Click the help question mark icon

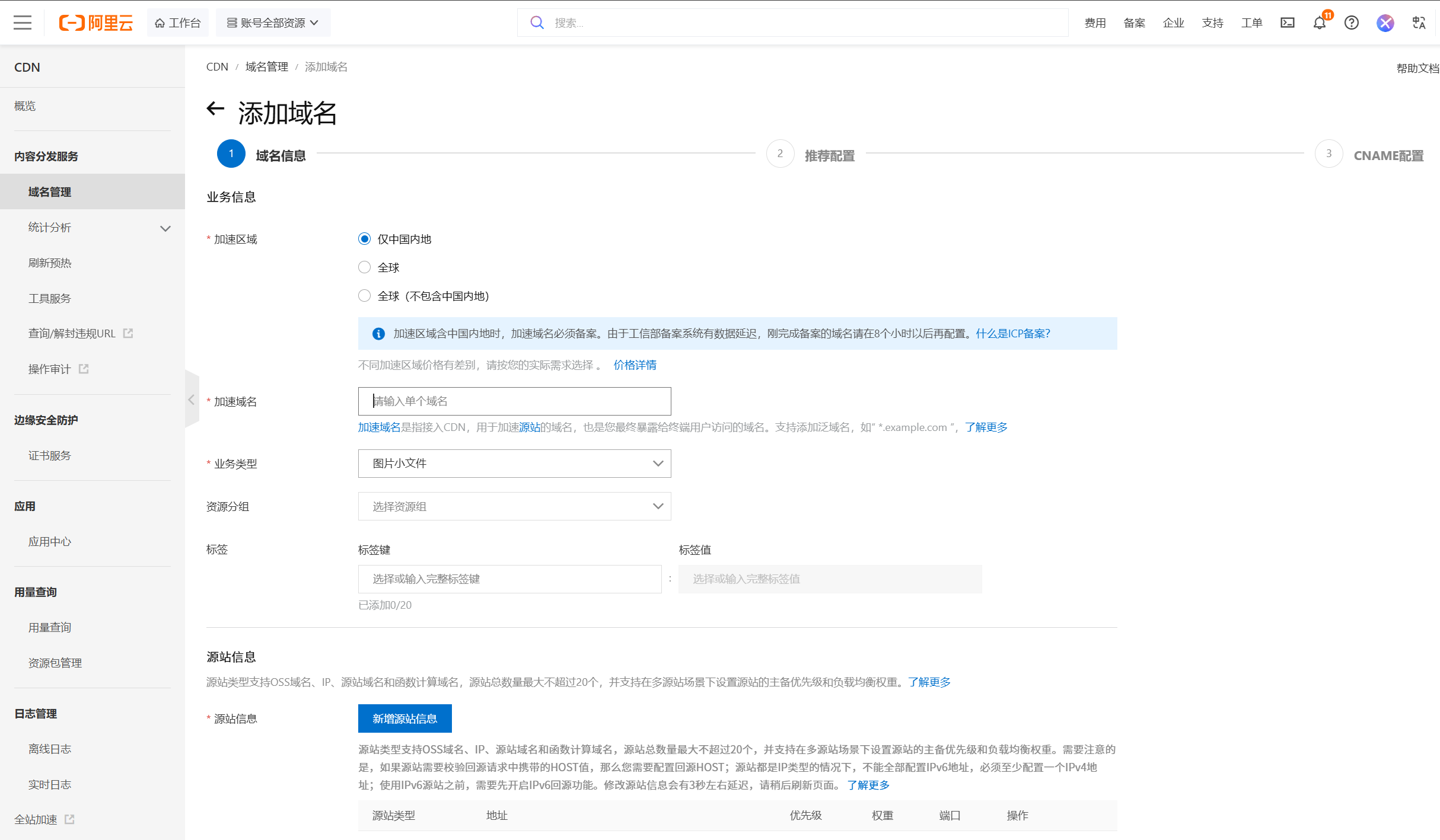coord(1352,23)
